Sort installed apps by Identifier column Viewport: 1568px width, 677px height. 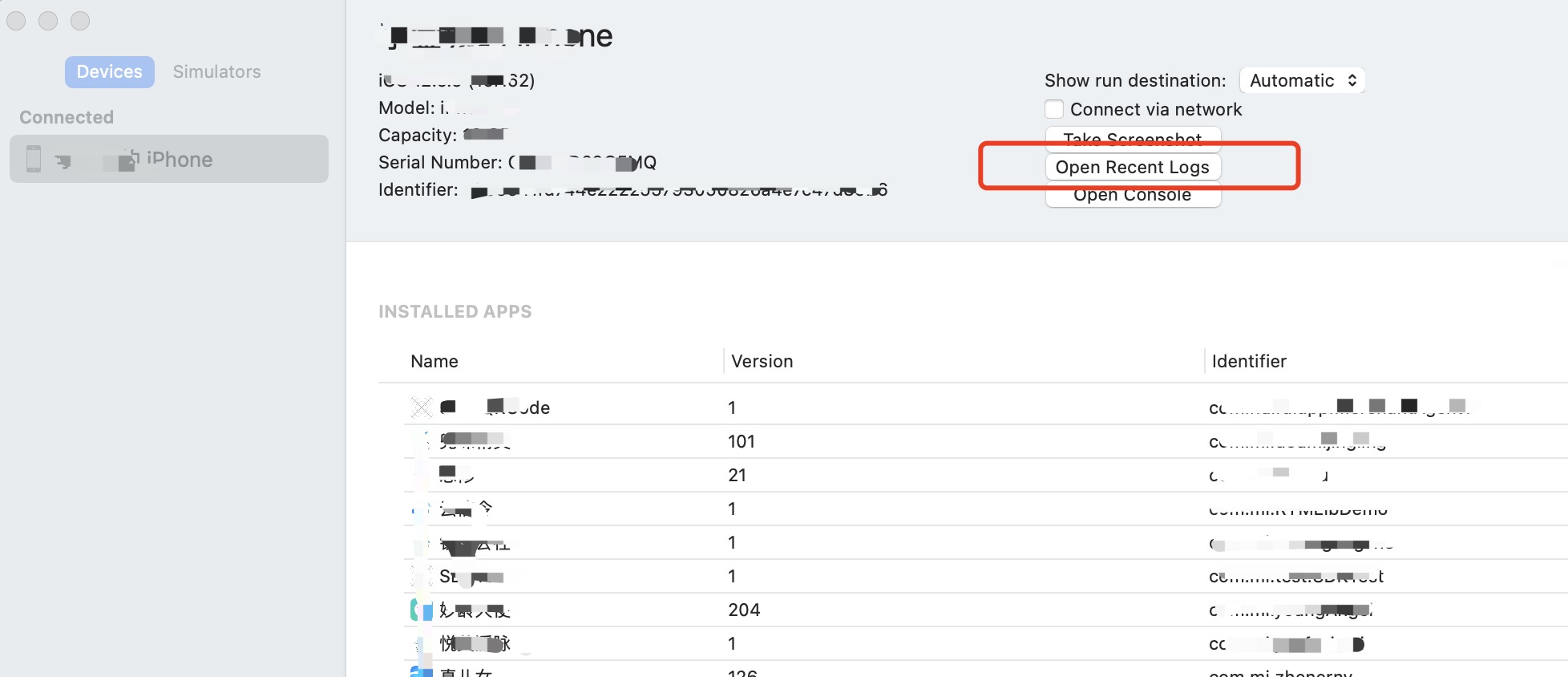pos(1249,361)
